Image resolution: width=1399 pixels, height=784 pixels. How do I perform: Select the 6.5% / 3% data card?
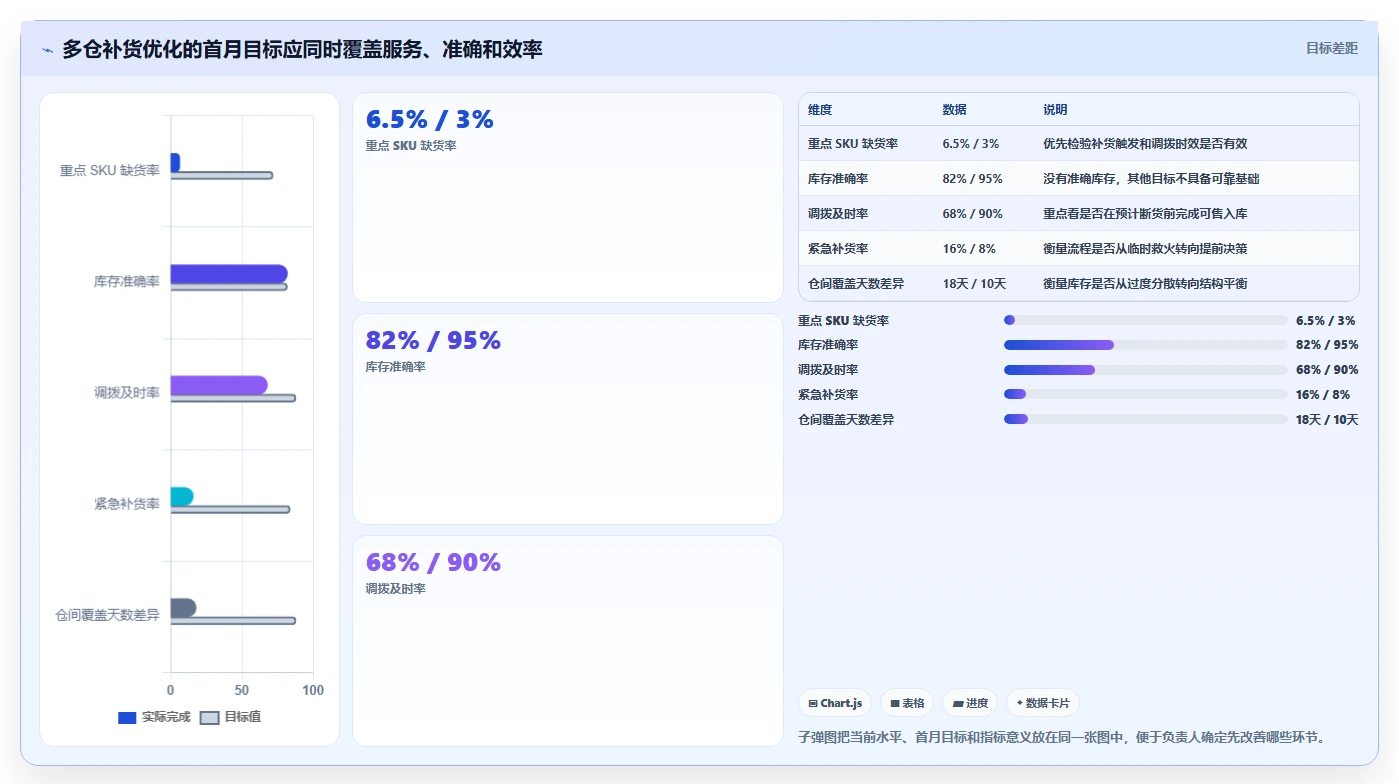pos(568,197)
